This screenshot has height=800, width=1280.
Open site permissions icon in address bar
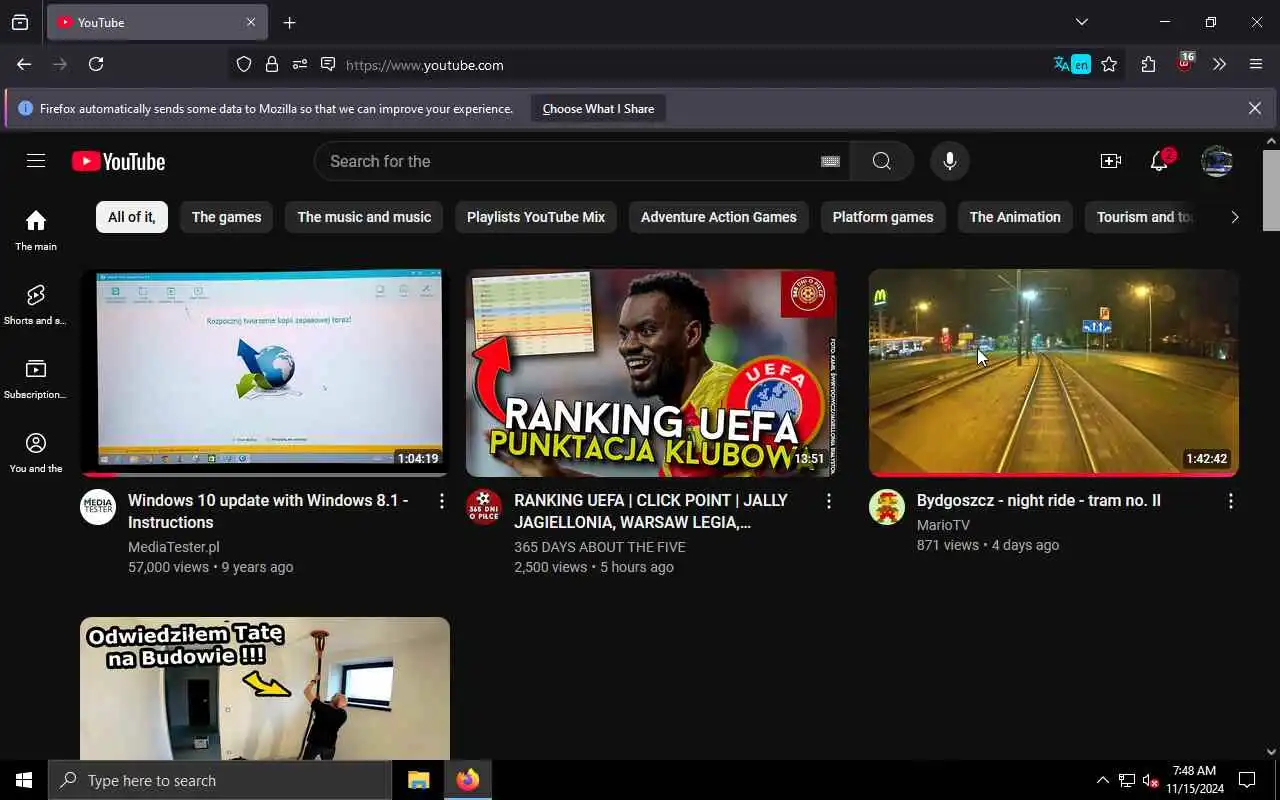[x=299, y=64]
